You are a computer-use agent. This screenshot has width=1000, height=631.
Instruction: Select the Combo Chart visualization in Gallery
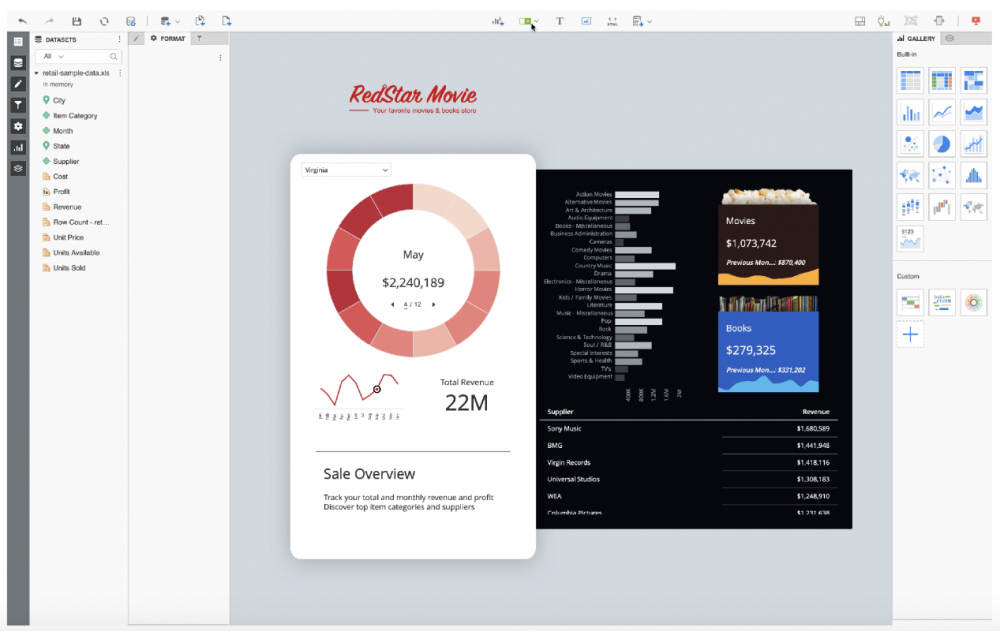(x=973, y=144)
